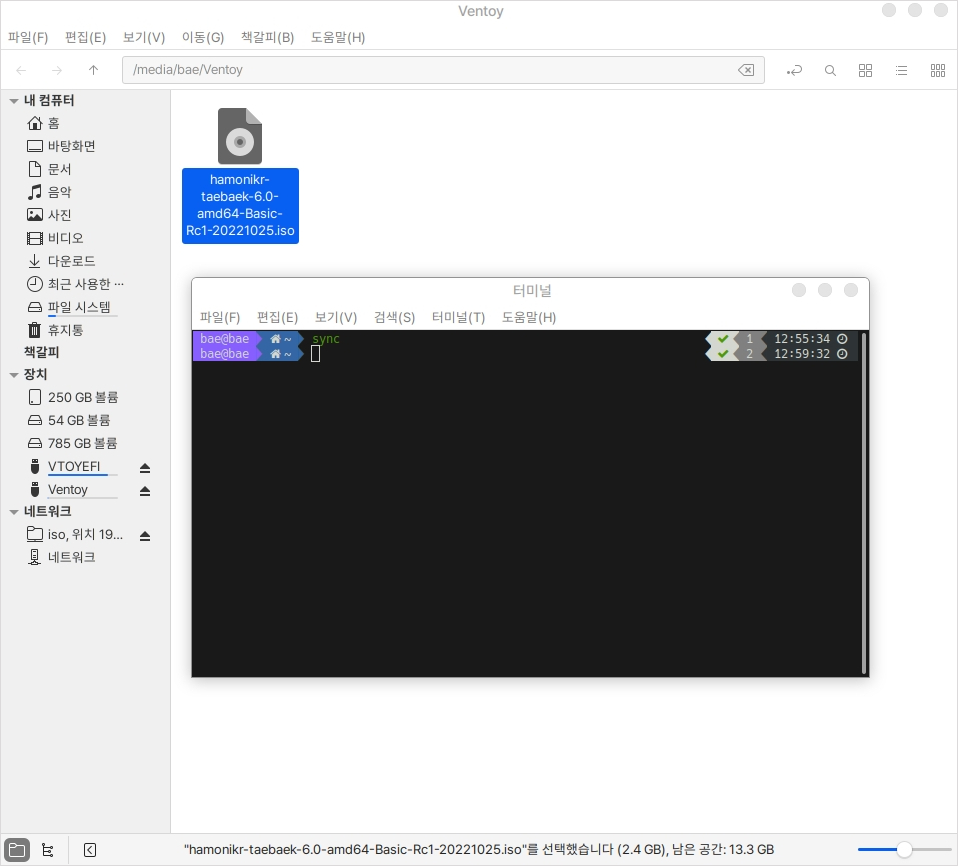Screen dimensions: 958x866
Task: Adjust the icon zoom slider
Action: tap(904, 850)
